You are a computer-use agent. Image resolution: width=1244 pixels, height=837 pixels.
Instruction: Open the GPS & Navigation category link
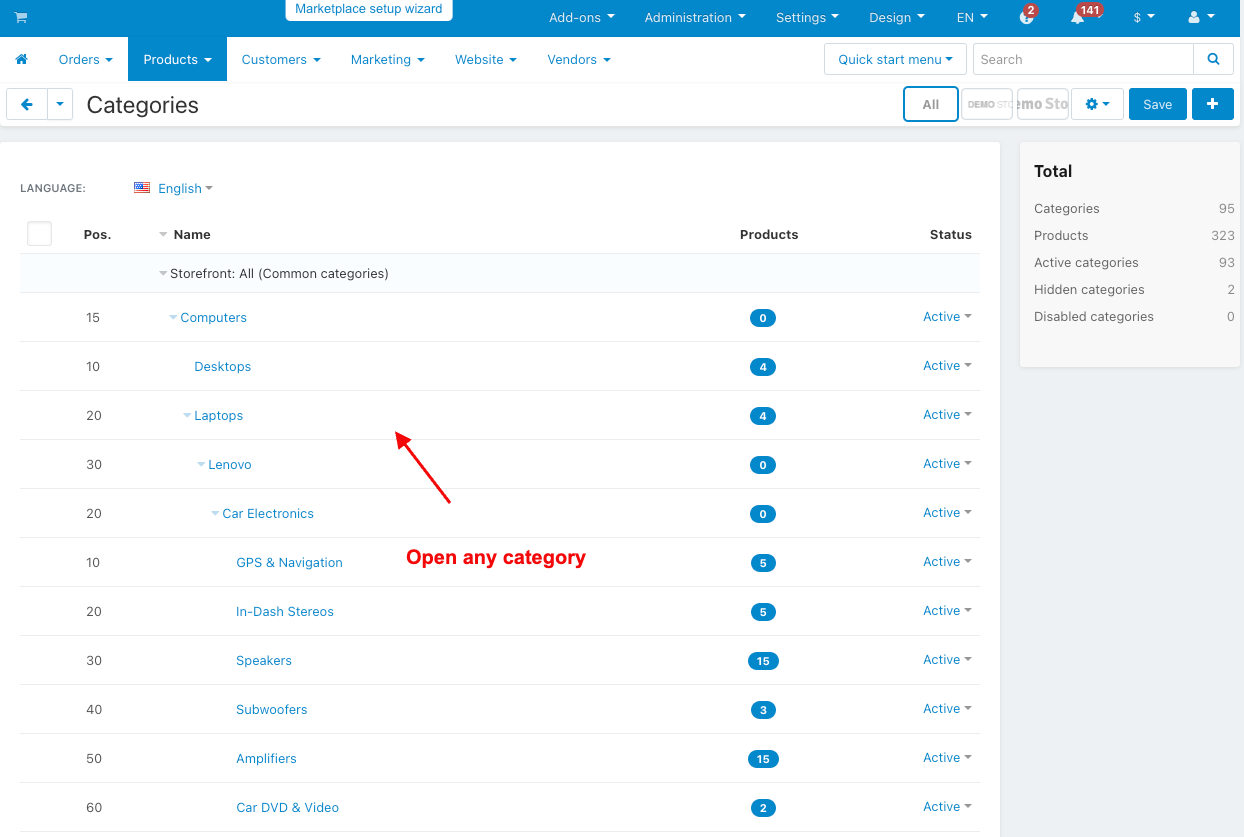coord(289,562)
